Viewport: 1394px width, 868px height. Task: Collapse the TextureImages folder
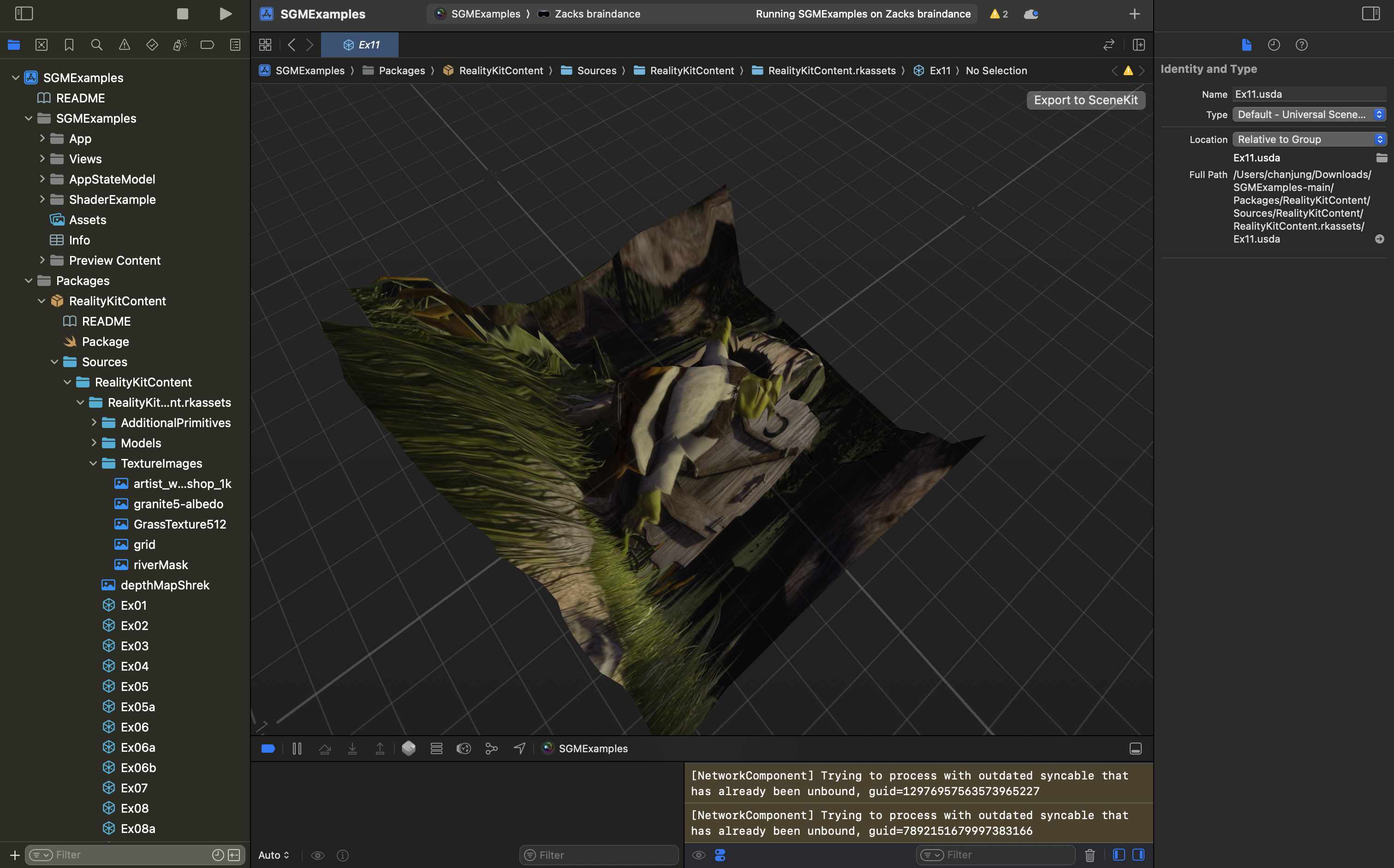(93, 463)
